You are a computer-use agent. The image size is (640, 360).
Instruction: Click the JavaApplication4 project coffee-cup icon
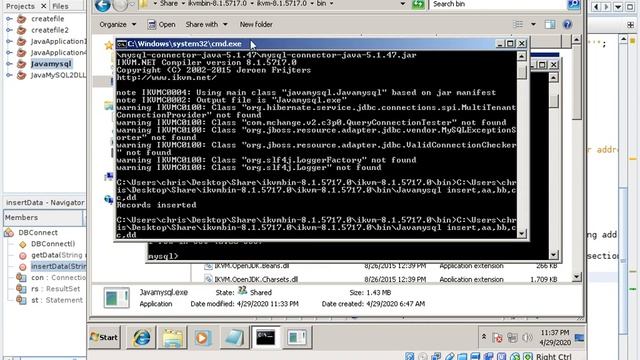tap(22, 53)
